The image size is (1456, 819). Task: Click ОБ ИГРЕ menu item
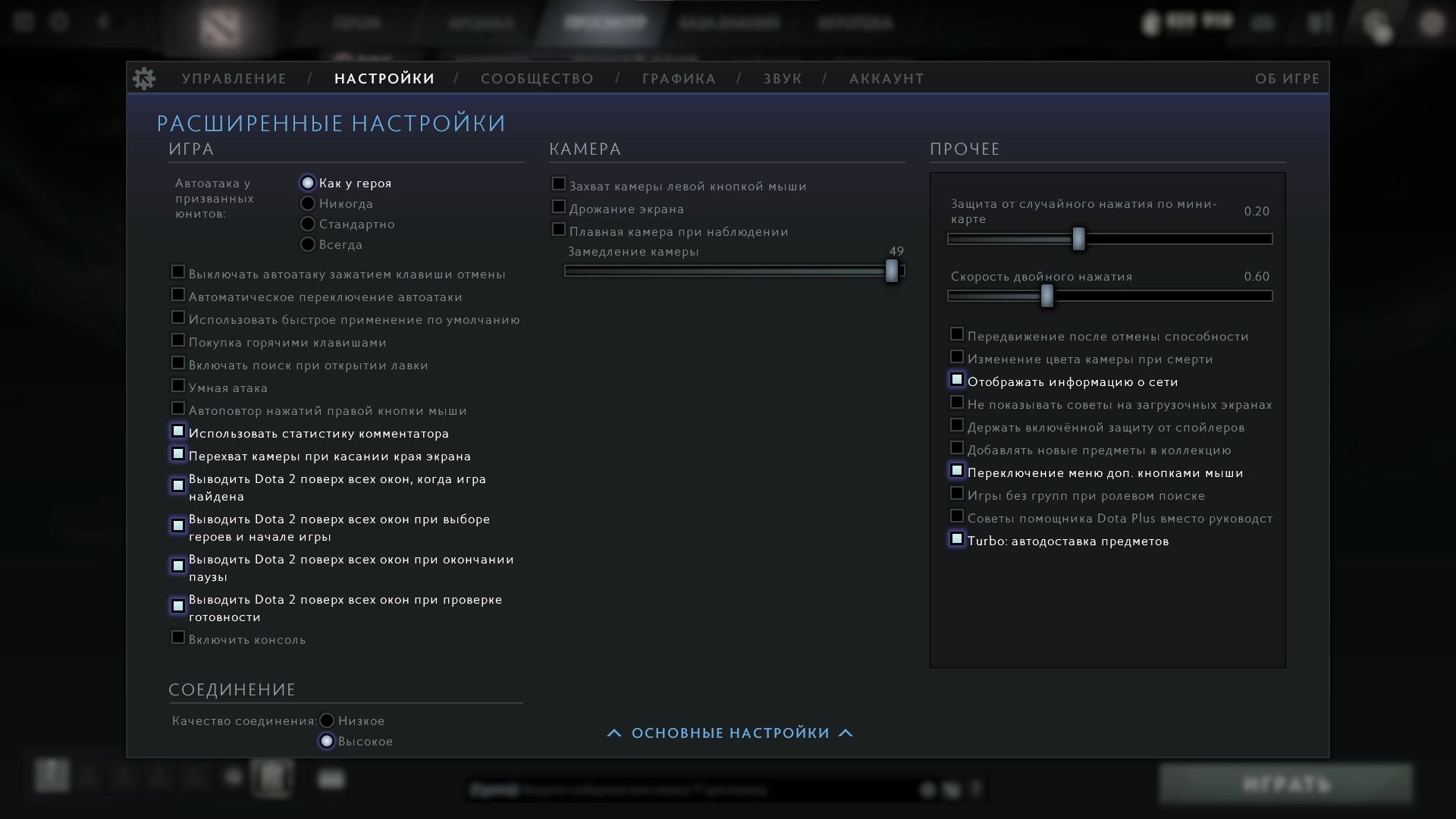click(1288, 78)
